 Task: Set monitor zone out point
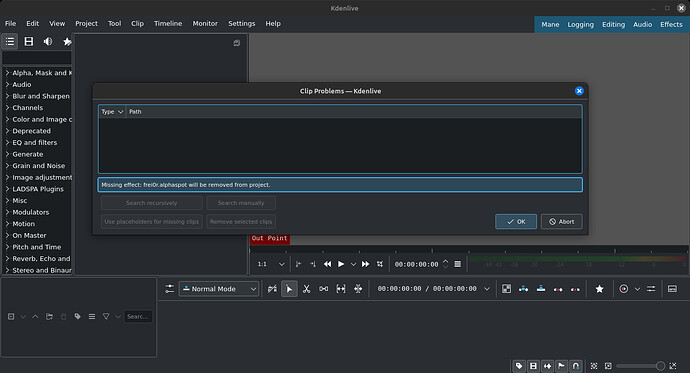tap(312, 264)
